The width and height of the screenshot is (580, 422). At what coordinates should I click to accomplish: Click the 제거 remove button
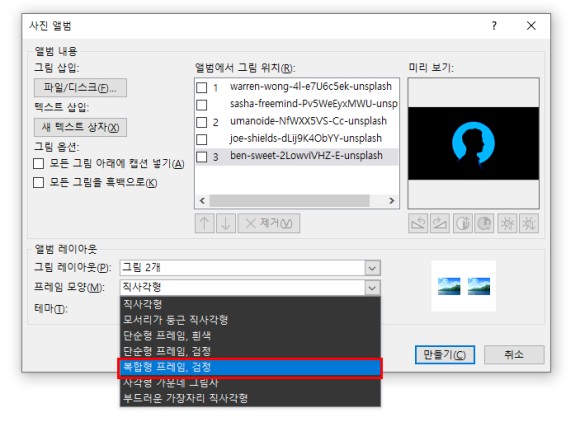[x=269, y=223]
